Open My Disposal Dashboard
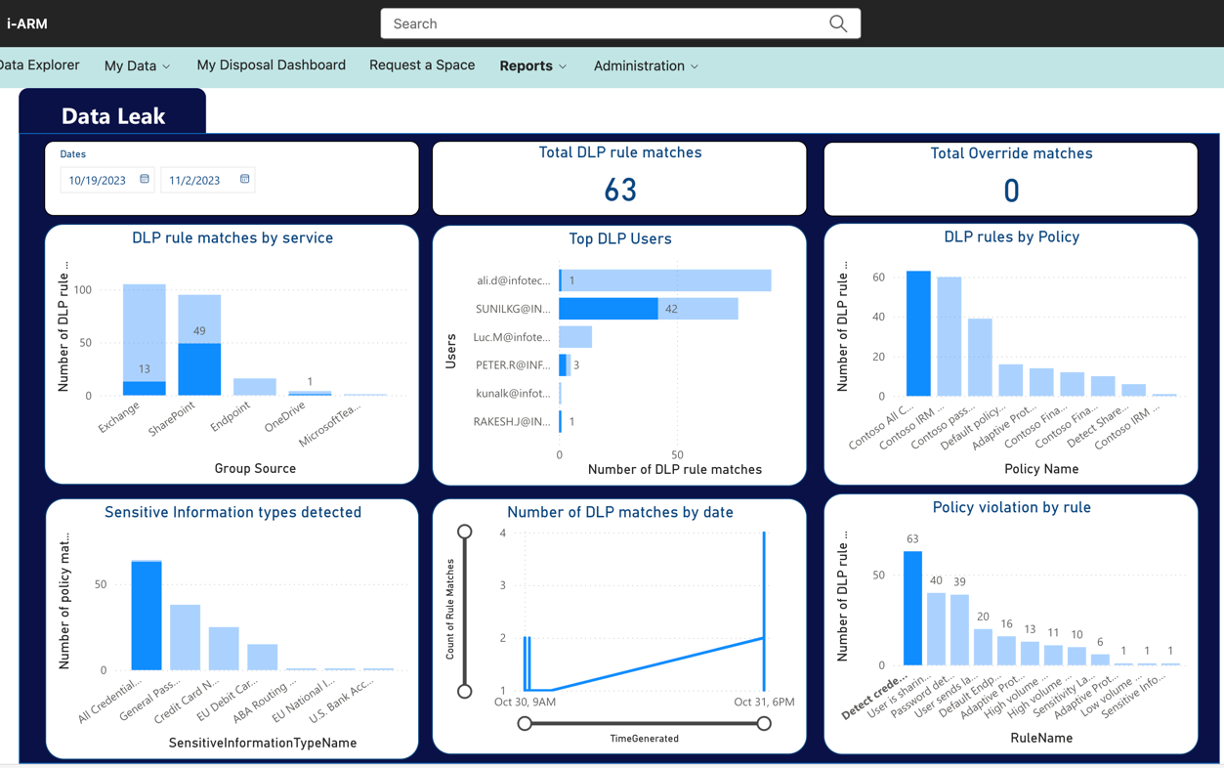1224x768 pixels. tap(270, 65)
